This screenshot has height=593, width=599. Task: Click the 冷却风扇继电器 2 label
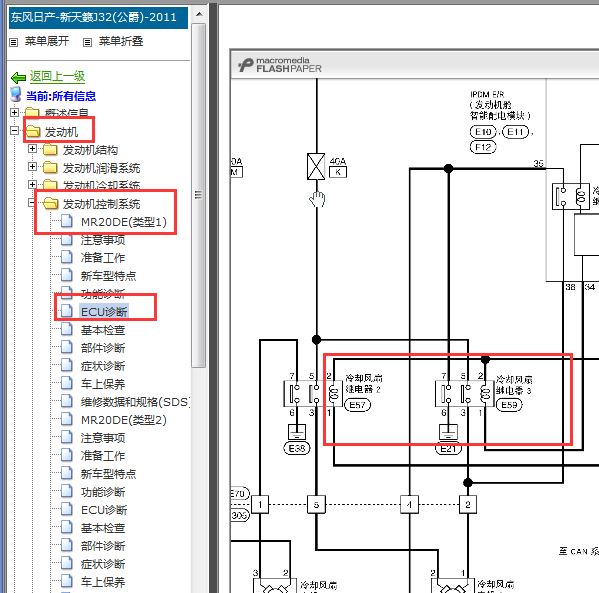coord(364,383)
